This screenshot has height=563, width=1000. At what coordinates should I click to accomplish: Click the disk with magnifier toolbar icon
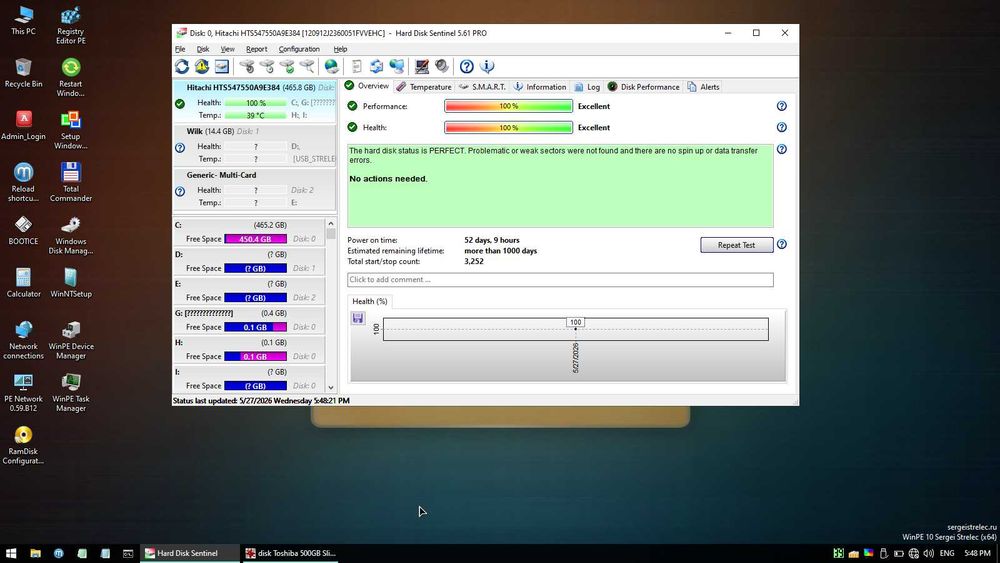point(307,66)
